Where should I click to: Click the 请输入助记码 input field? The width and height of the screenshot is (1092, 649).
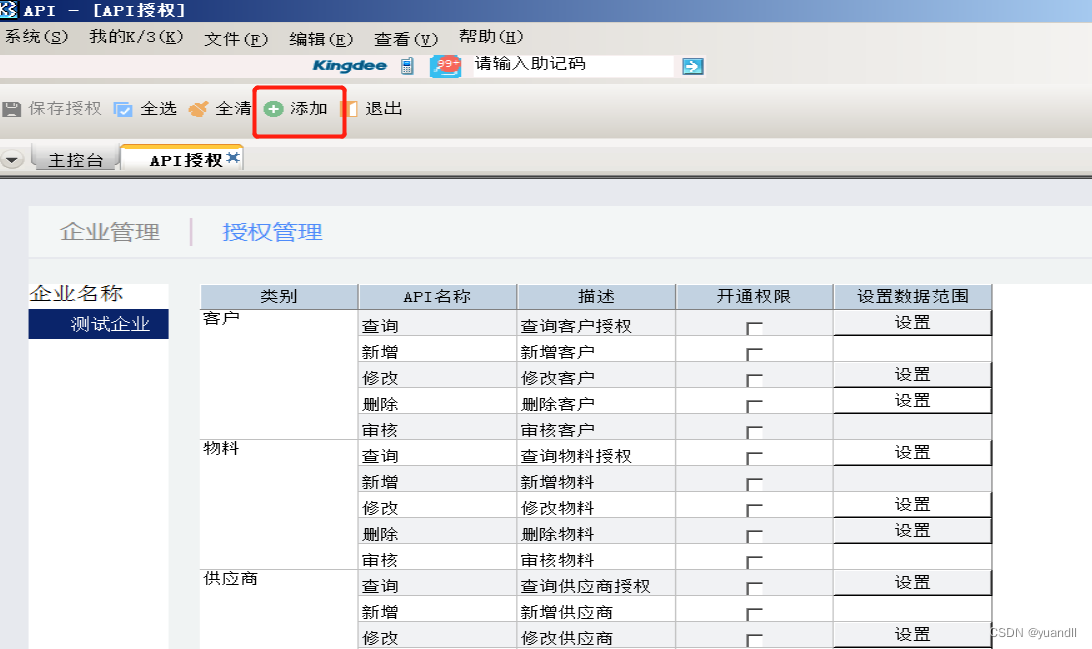[570, 66]
